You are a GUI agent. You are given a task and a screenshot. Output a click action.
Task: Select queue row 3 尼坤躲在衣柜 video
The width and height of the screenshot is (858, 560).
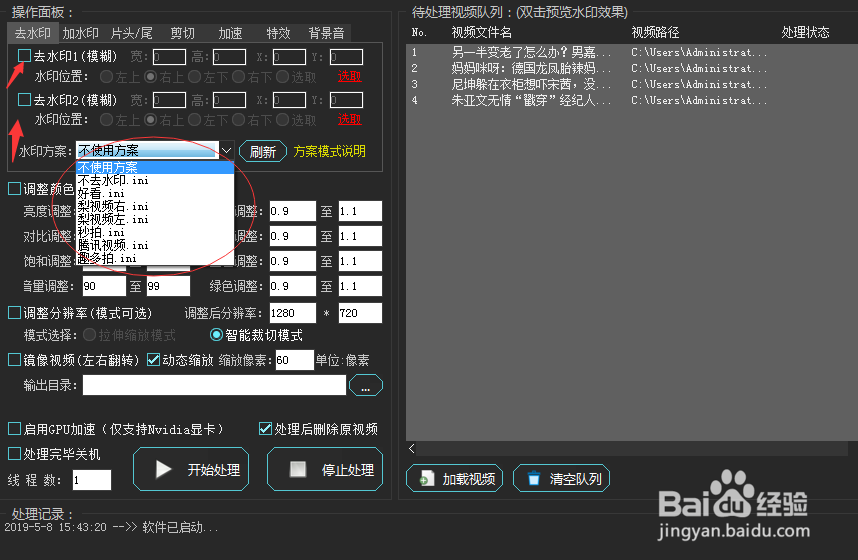pyautogui.click(x=632, y=84)
